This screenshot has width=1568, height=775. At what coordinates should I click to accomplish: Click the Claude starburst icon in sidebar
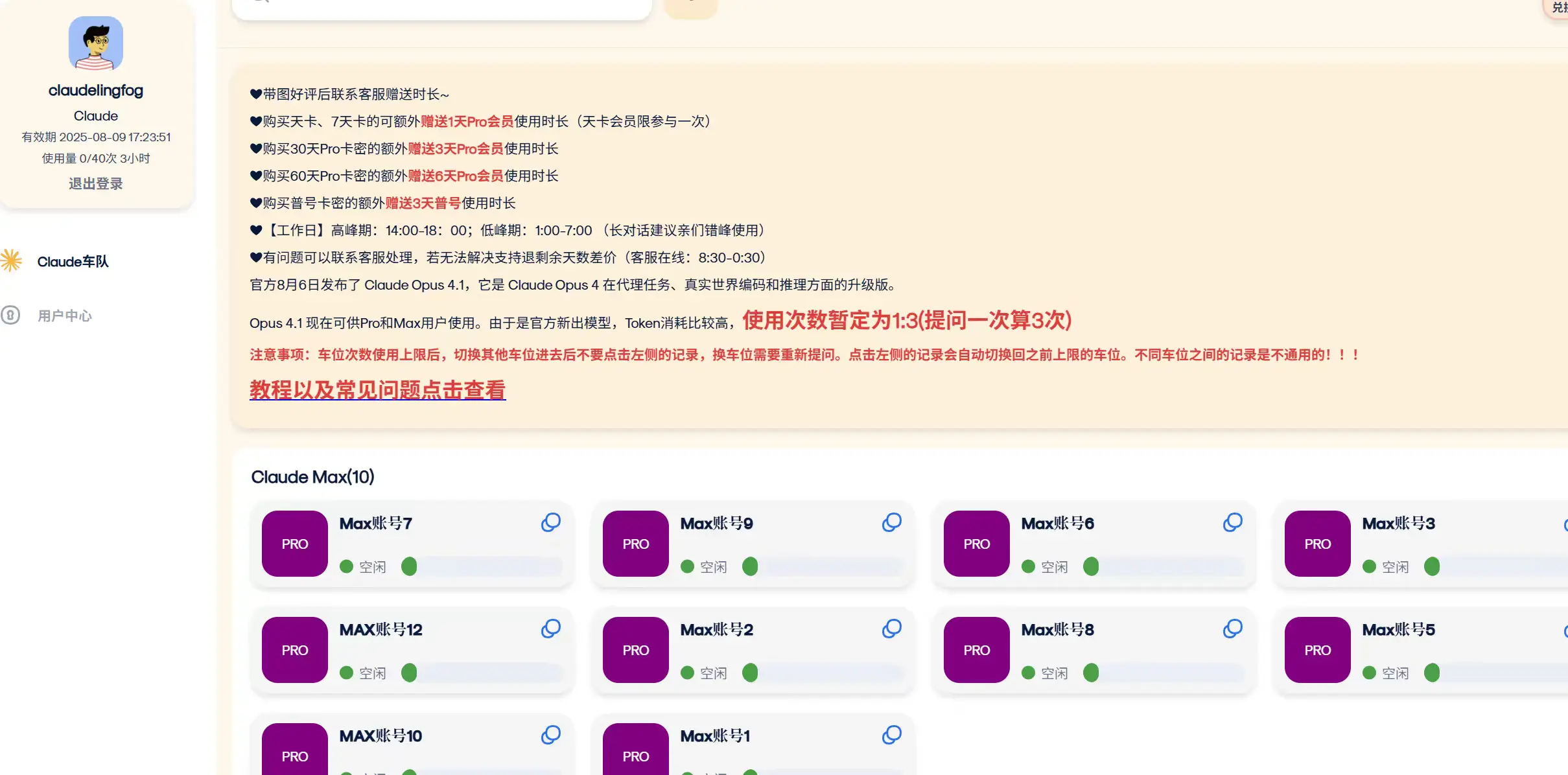pos(11,260)
